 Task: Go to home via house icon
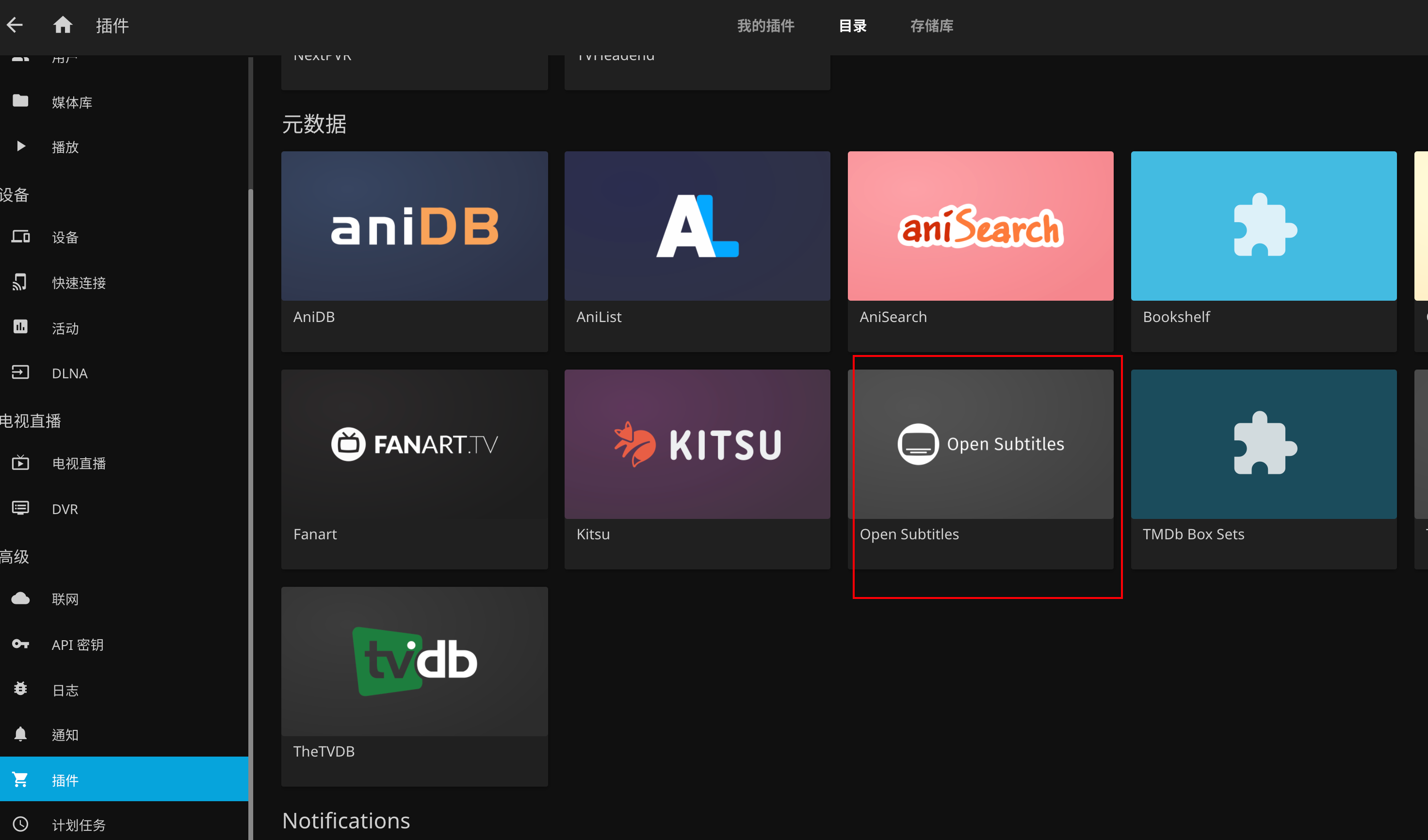pos(63,25)
